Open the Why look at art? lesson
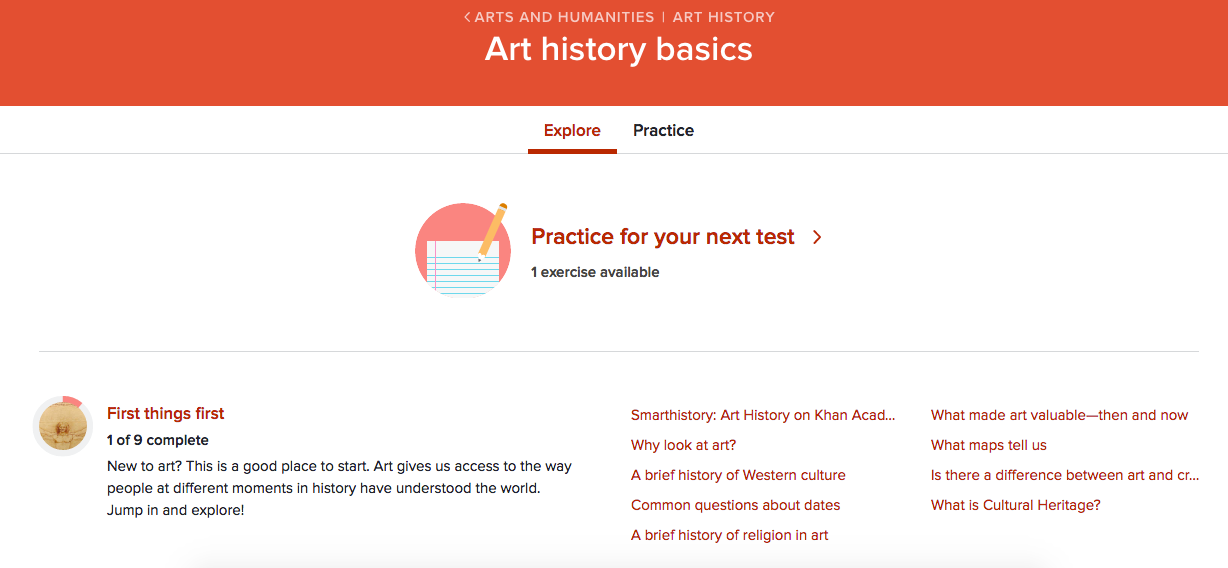The height and width of the screenshot is (568, 1228). 683,445
